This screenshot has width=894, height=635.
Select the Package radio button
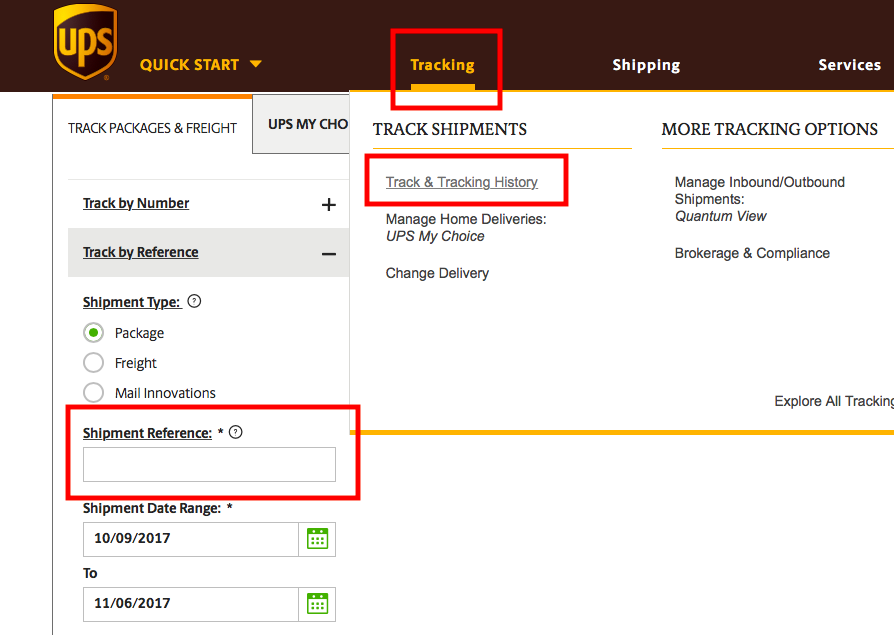click(94, 332)
